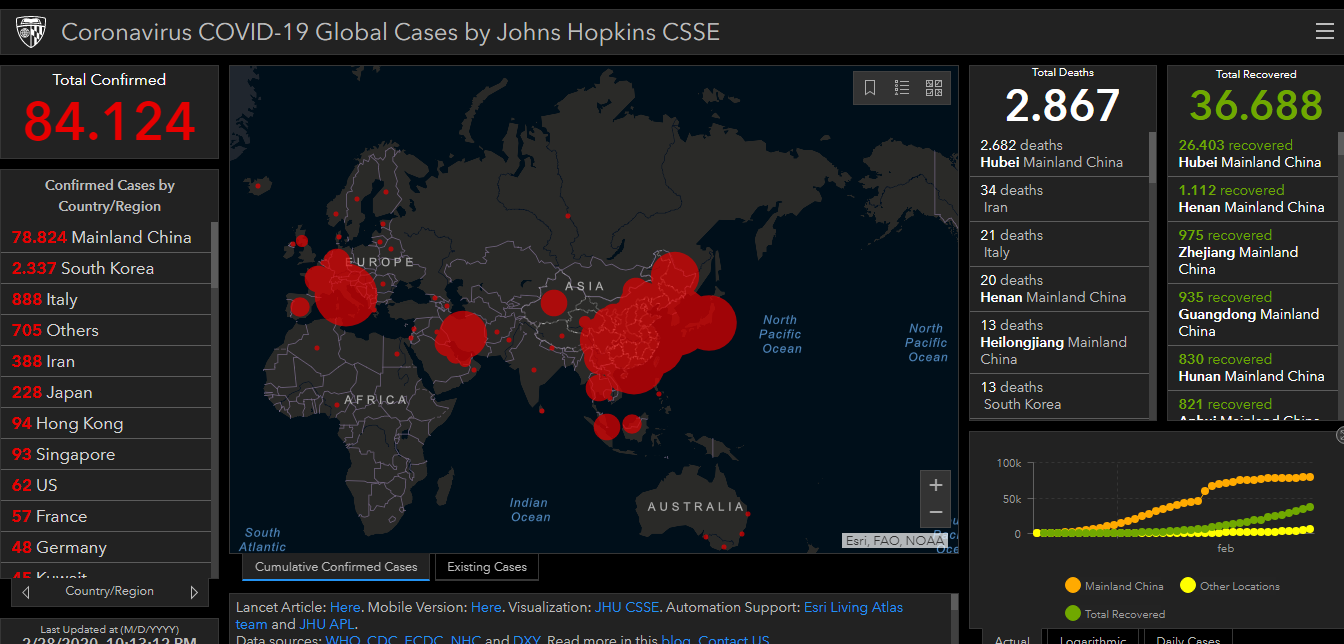Screen dimensions: 1344x644
Task: Show the map legend list
Action: point(902,88)
